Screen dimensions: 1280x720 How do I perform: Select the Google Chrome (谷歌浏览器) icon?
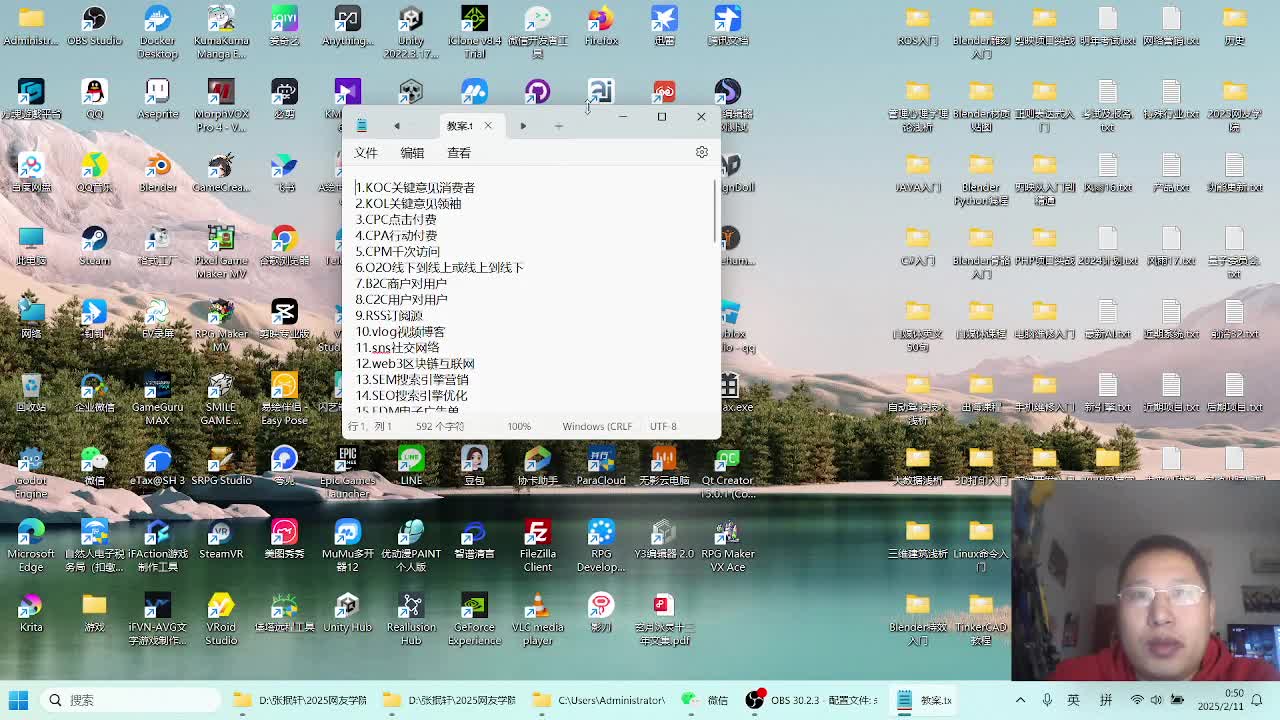point(284,246)
